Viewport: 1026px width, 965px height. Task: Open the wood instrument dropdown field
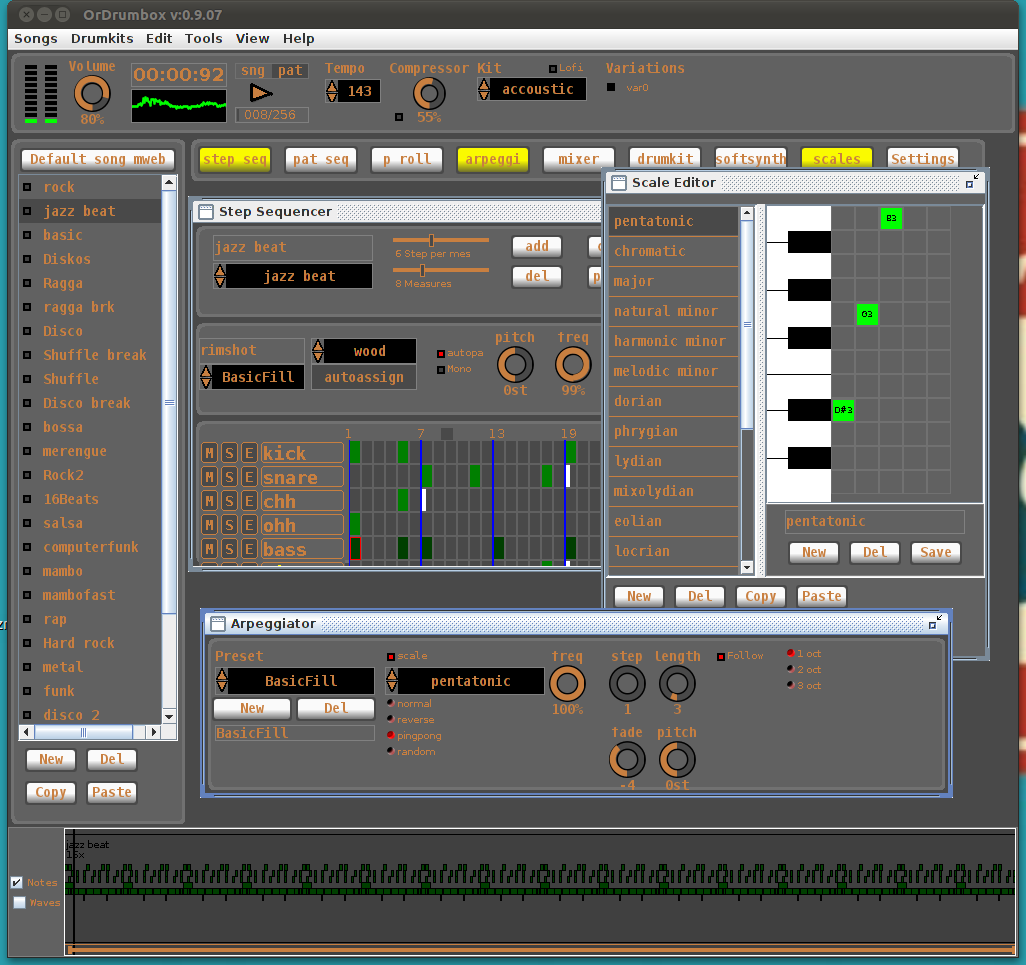pyautogui.click(x=370, y=351)
